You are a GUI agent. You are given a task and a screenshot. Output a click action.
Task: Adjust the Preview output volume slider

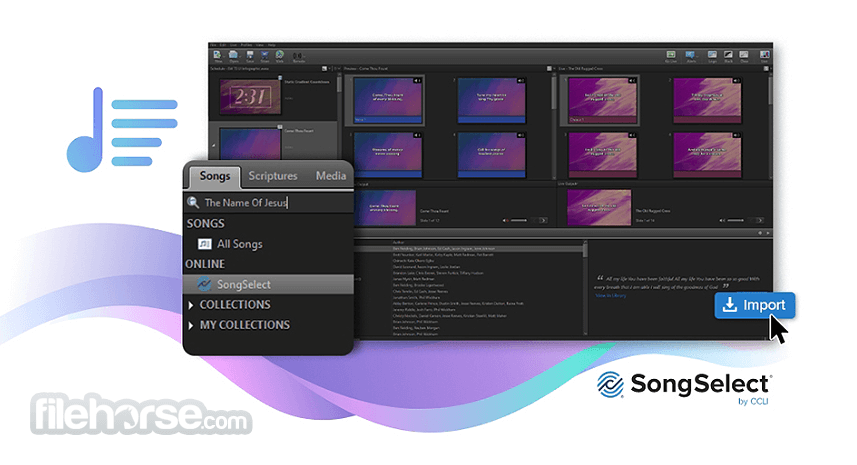[x=518, y=221]
